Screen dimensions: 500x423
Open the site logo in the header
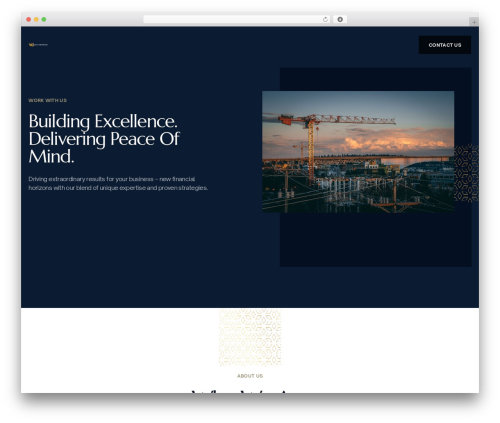pyautogui.click(x=38, y=45)
